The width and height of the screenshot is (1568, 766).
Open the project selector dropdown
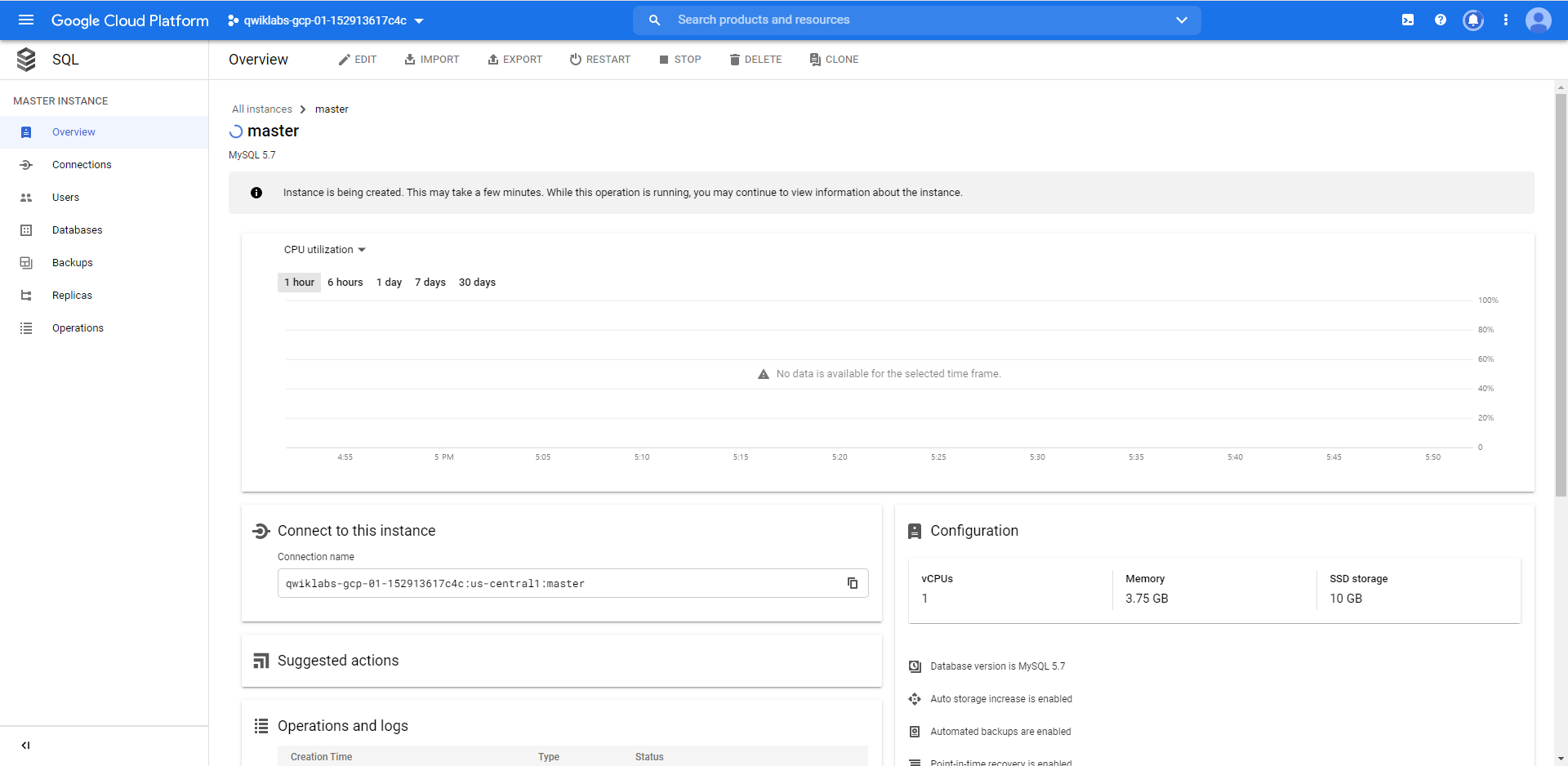click(326, 20)
